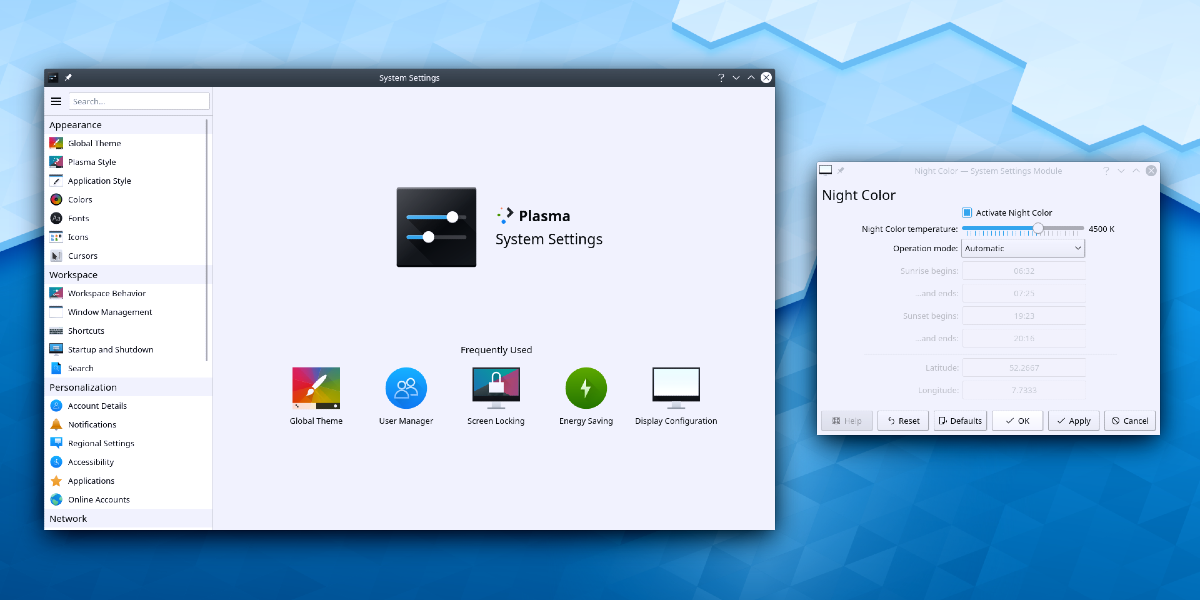Open Global Theme in Frequently Used
1200x600 pixels.
[x=316, y=389]
